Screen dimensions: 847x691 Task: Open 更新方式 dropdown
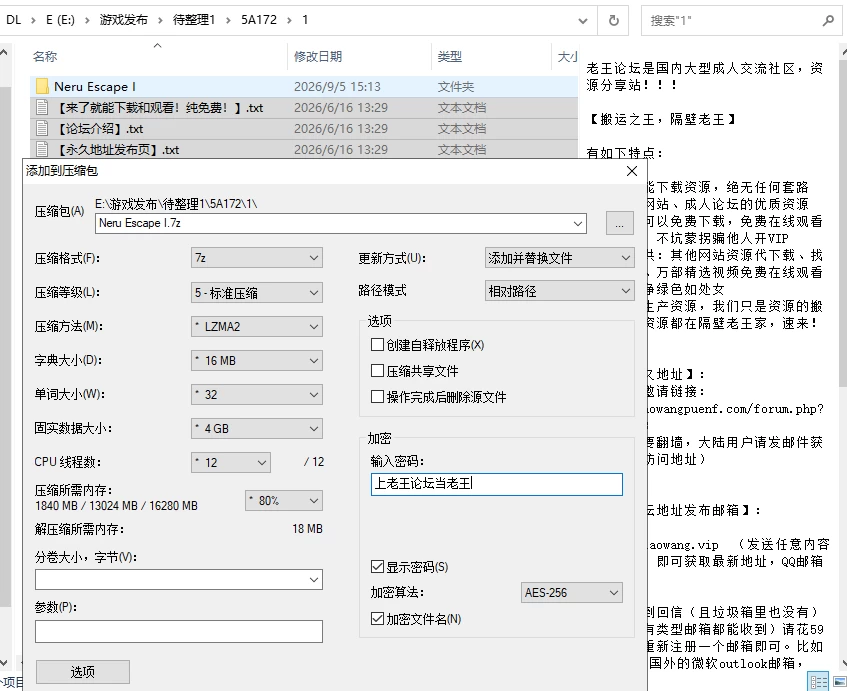[560, 258]
